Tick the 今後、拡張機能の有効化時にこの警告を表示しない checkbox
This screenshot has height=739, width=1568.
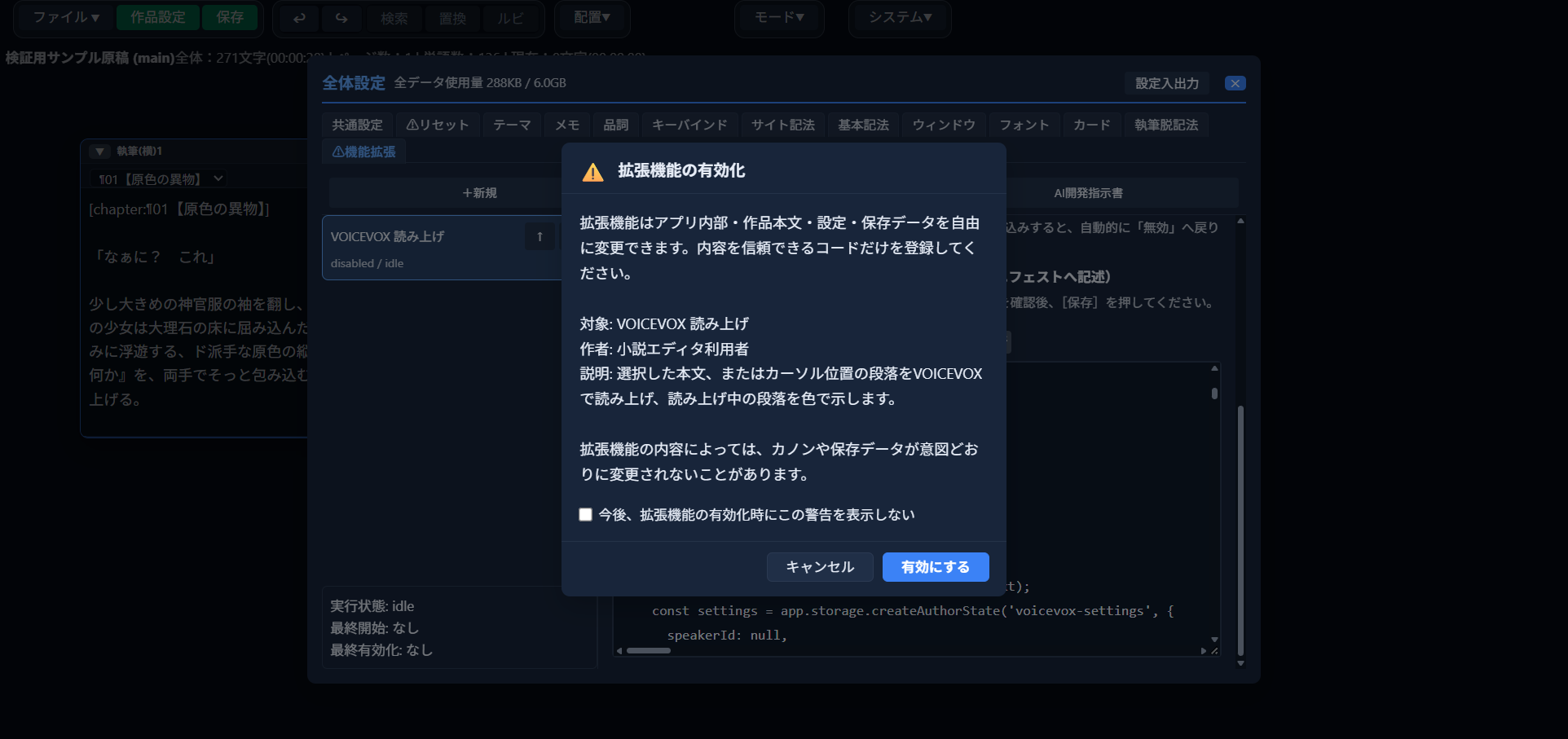pyautogui.click(x=585, y=514)
